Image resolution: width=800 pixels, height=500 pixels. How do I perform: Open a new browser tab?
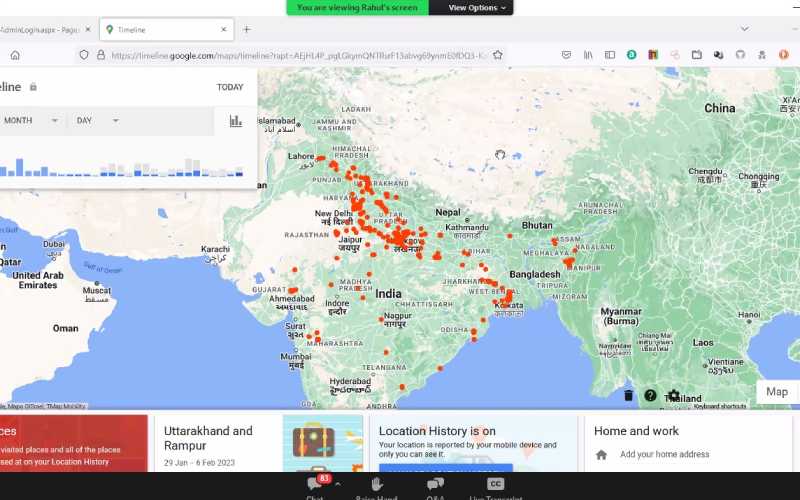pos(247,30)
